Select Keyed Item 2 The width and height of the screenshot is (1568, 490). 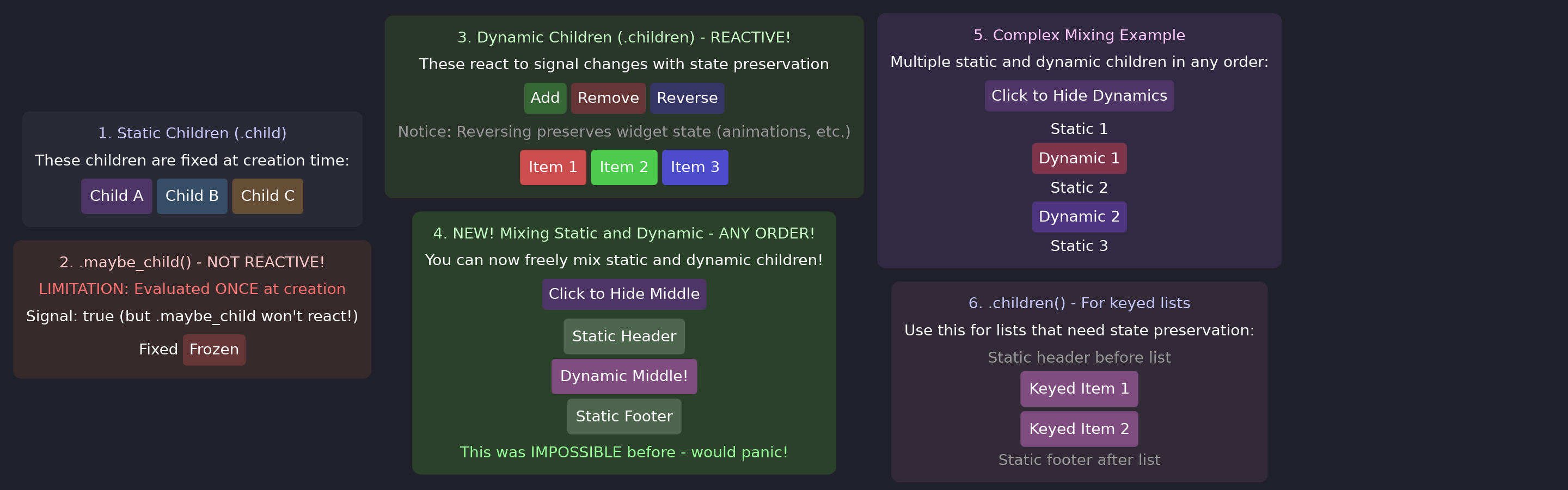click(x=1079, y=428)
